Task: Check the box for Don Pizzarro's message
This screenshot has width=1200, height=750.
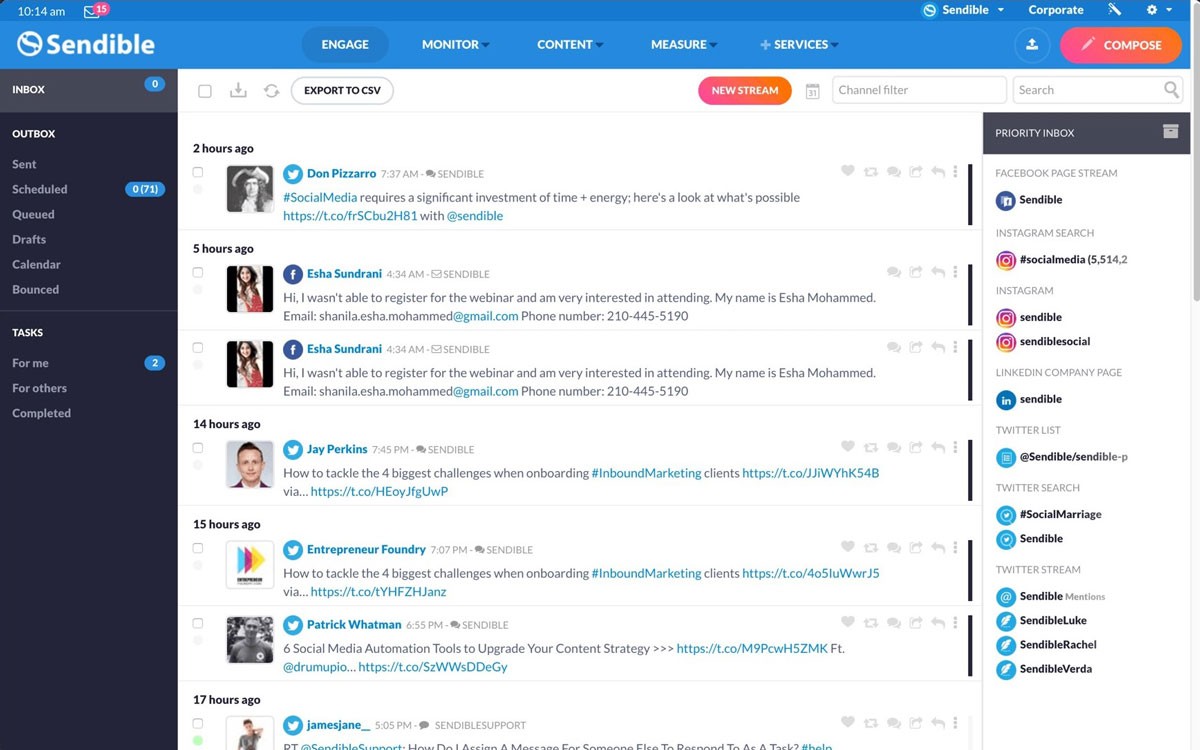Action: [x=198, y=172]
